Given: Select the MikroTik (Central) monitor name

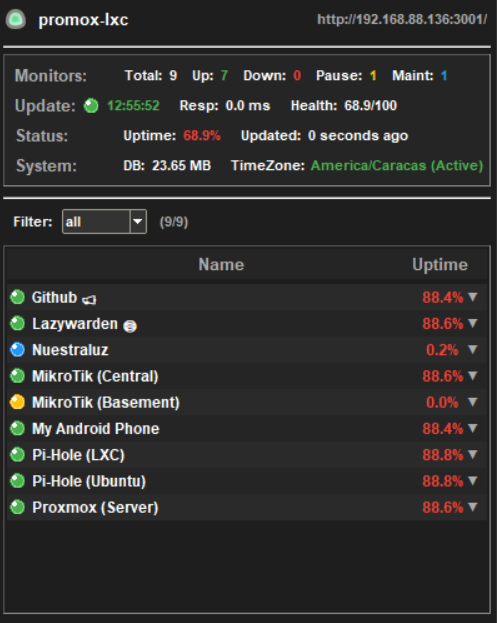Looking at the screenshot, I should 95,376.
